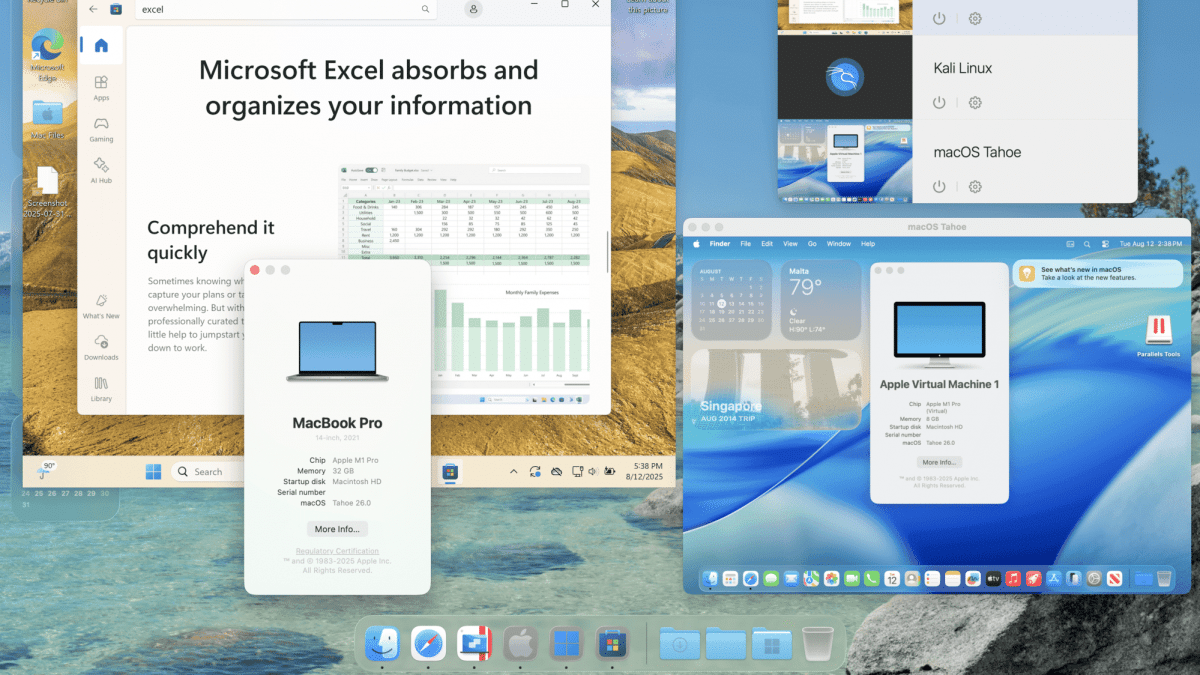Open the account menu in Microsoft Store
This screenshot has height=675, width=1200.
(473, 9)
